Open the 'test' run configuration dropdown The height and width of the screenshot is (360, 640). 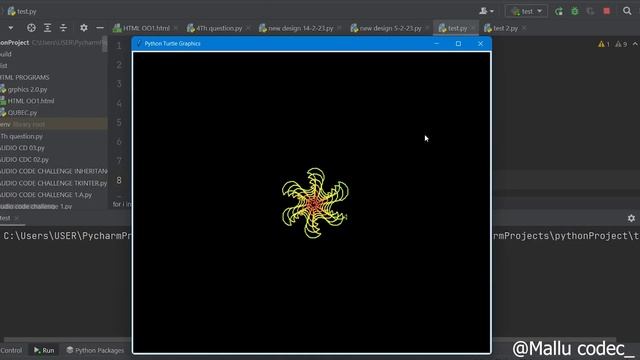(x=526, y=11)
